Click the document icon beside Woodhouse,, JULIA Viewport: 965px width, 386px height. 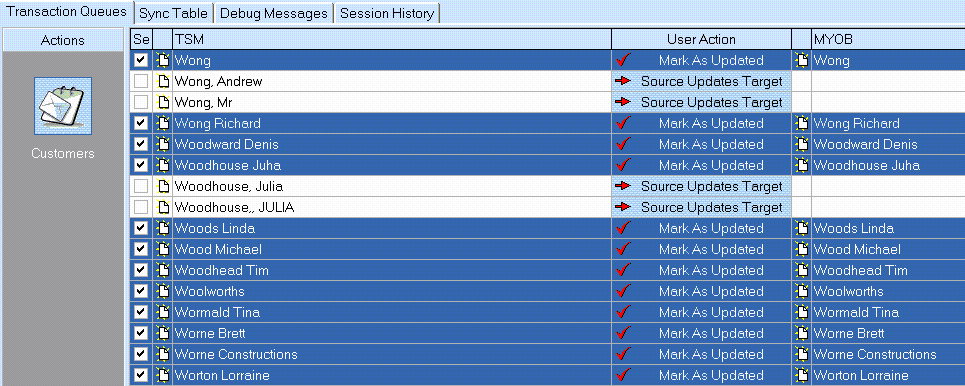point(163,207)
